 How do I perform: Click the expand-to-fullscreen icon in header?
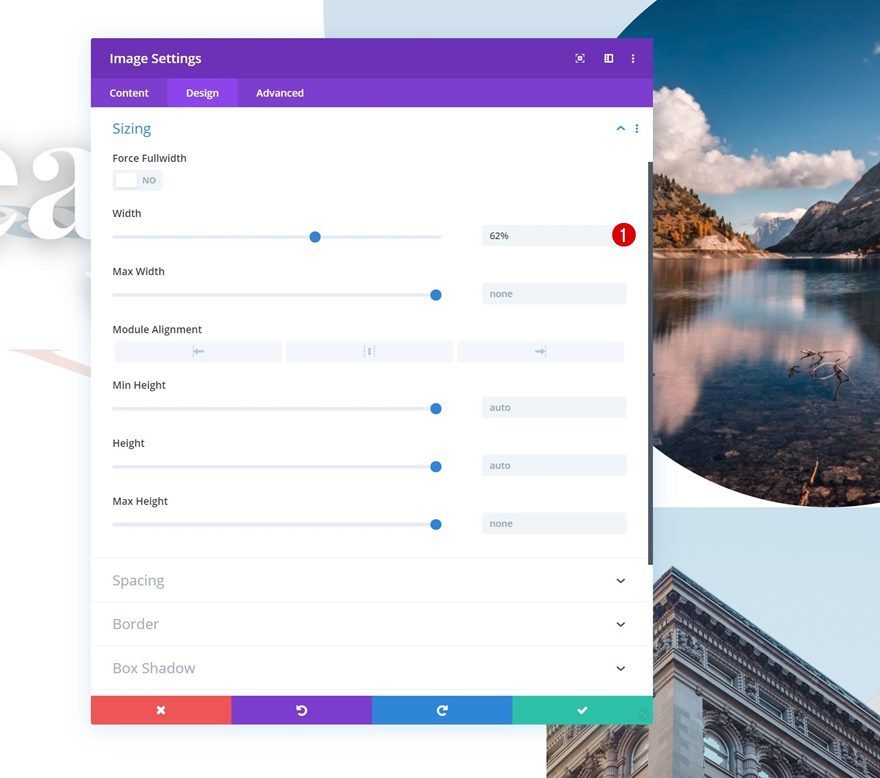point(580,59)
